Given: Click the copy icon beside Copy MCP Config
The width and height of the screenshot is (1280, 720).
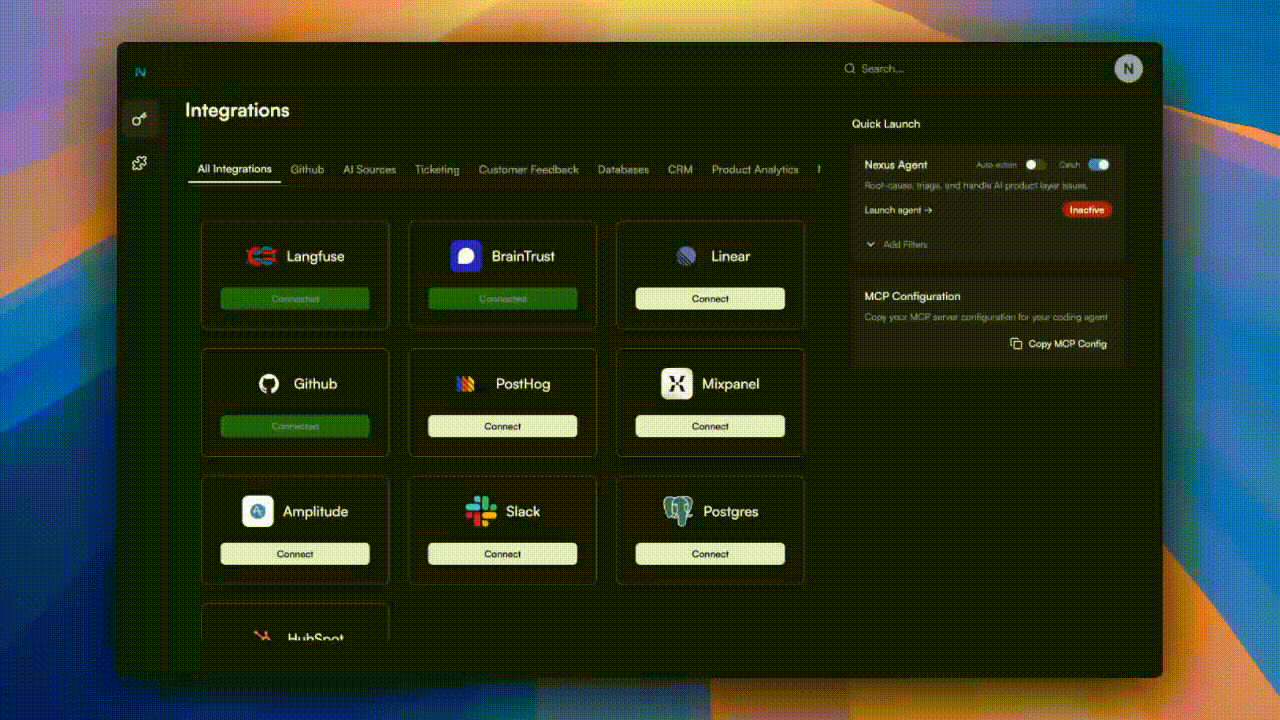Looking at the screenshot, I should (x=1016, y=344).
